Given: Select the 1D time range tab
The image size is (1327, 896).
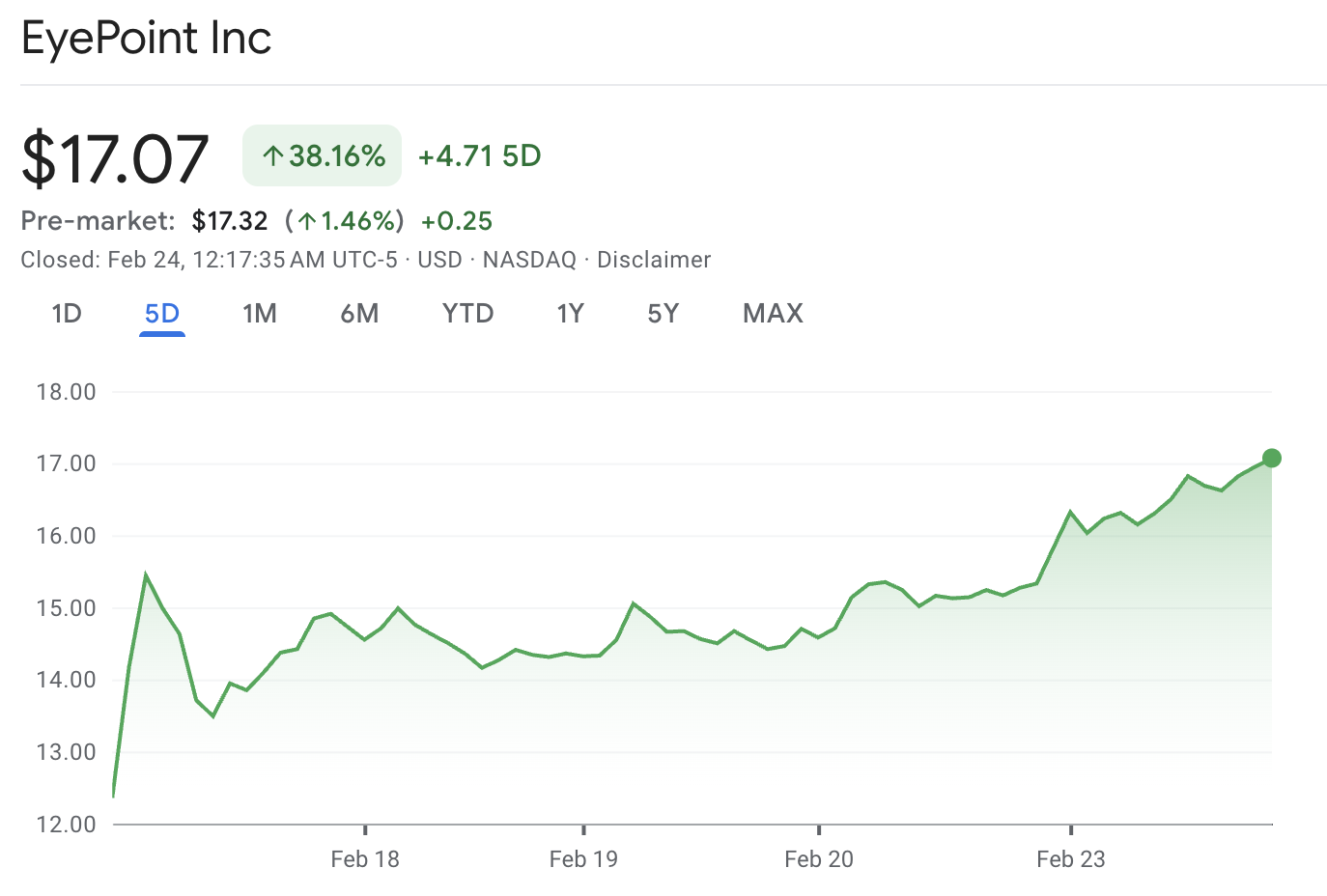Looking at the screenshot, I should [x=67, y=313].
